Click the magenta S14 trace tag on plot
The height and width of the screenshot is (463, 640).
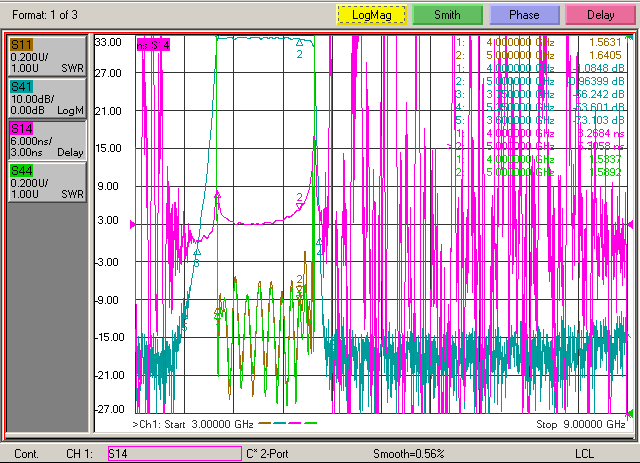pos(153,45)
